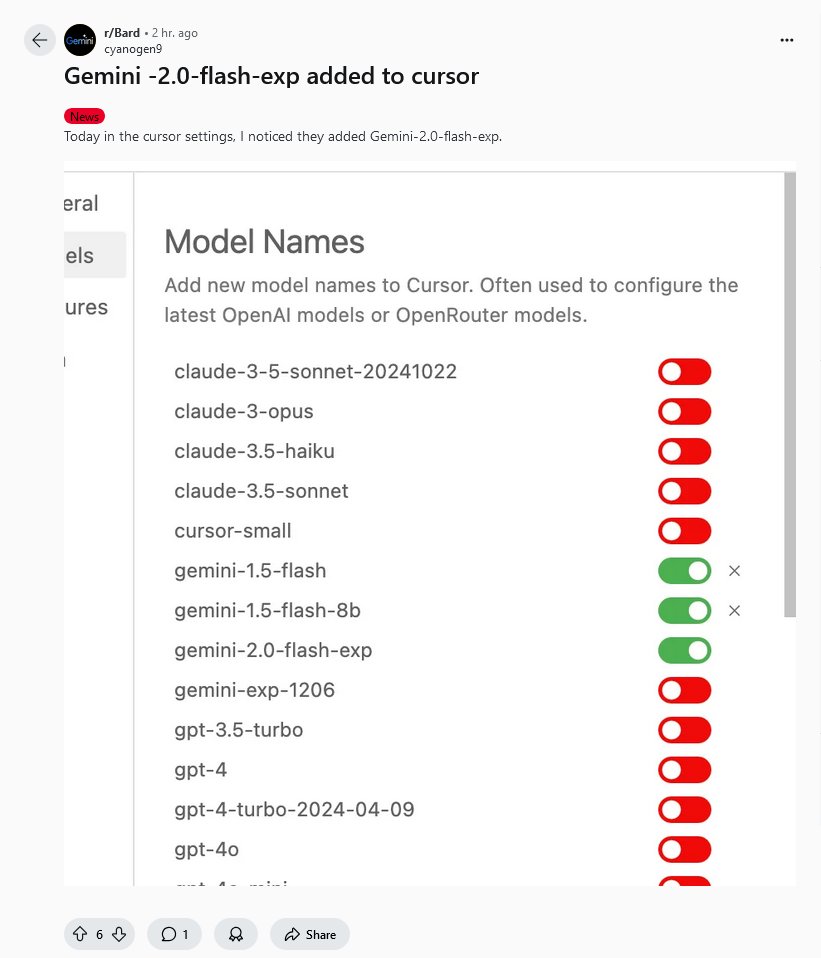The image size is (821, 958).
Task: Click the 'claude-3-opus' model label
Action: pos(244,412)
